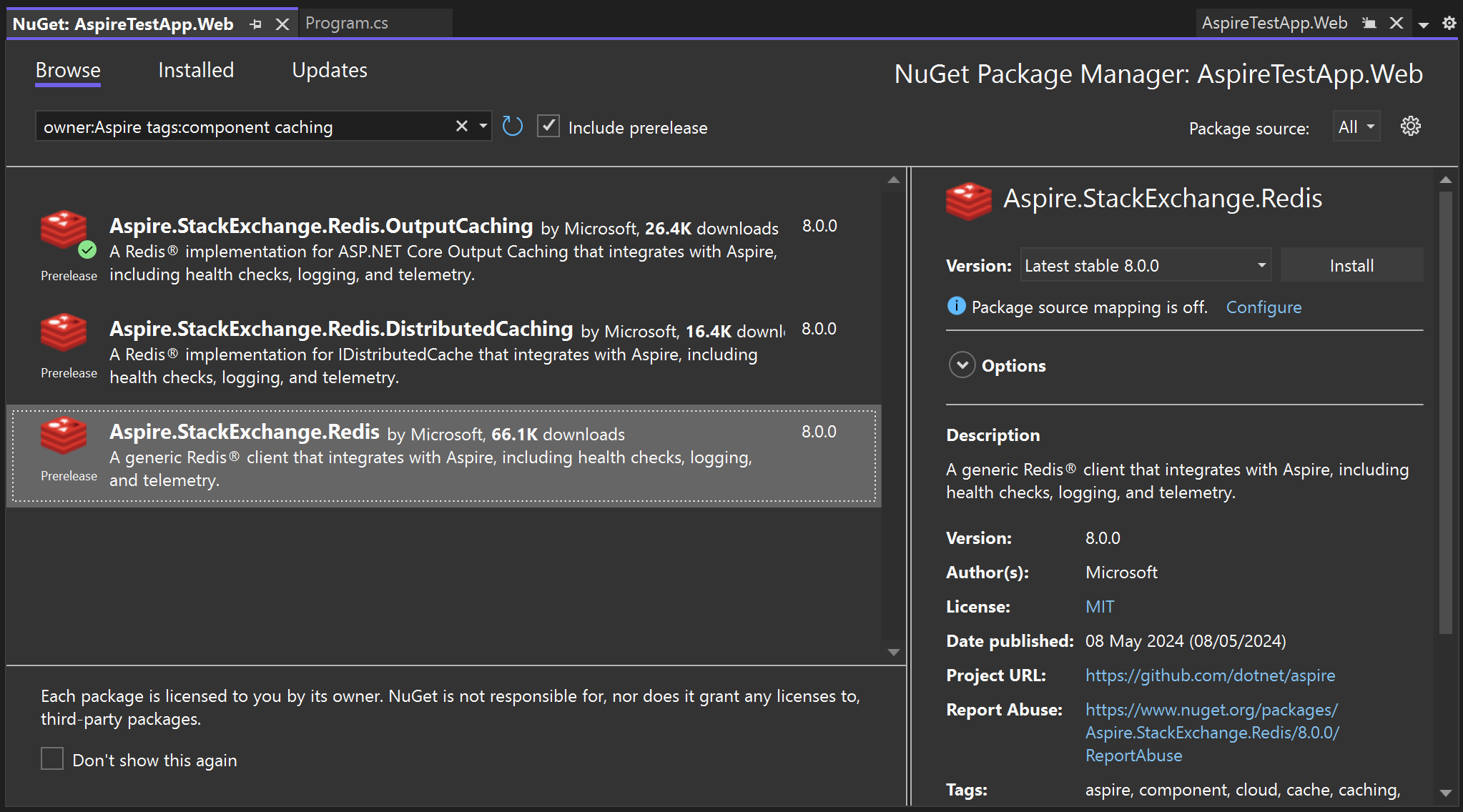
Task: Click the Redis icon of the DistributedCaching package
Action: pyautogui.click(x=64, y=332)
